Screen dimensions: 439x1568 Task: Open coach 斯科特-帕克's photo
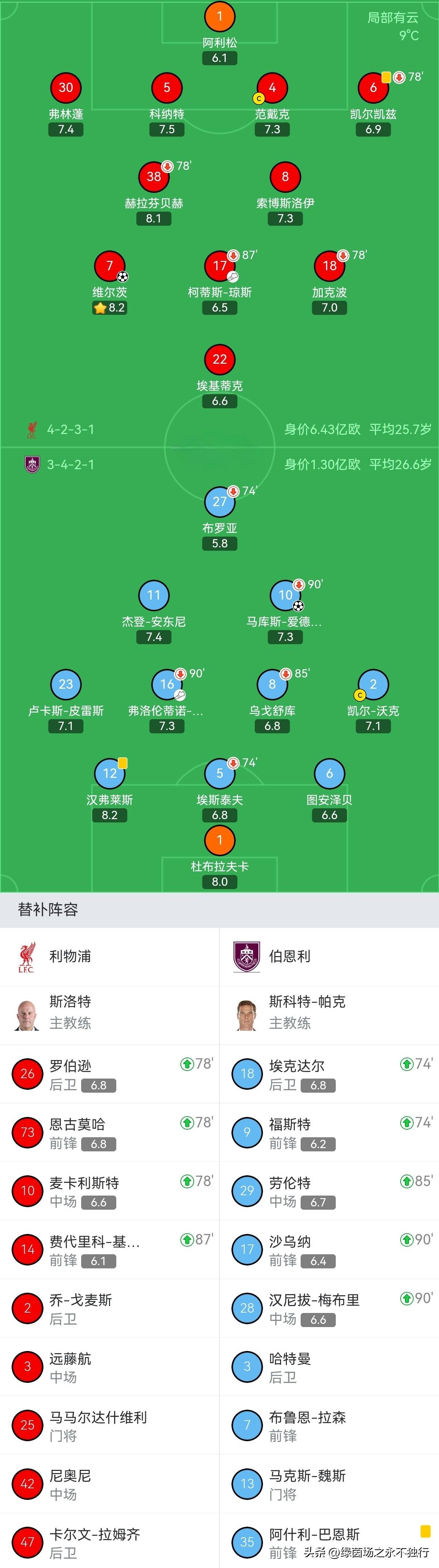tap(247, 1014)
